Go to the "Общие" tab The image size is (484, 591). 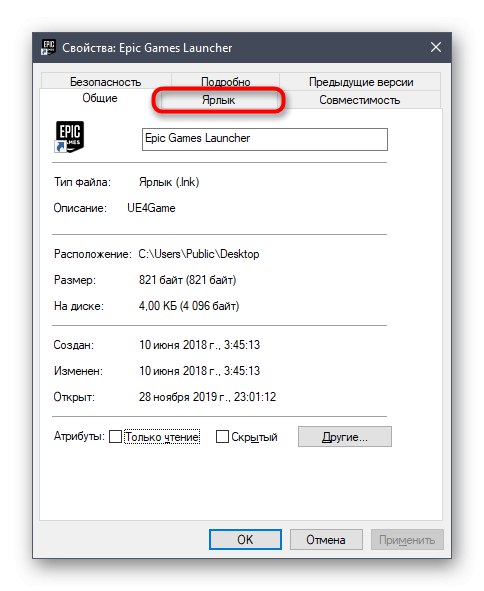100,98
